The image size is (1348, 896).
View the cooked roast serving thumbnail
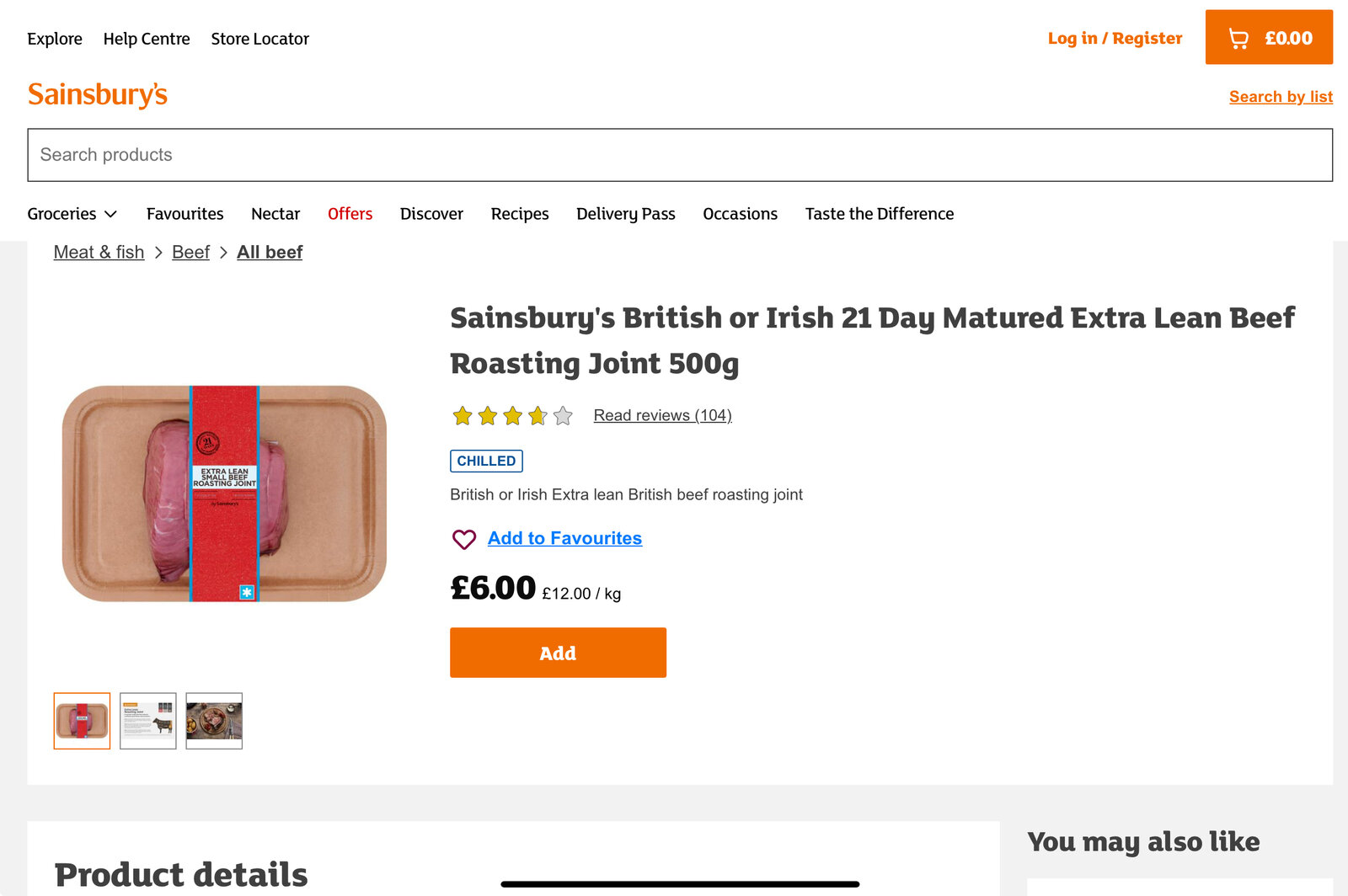[214, 721]
